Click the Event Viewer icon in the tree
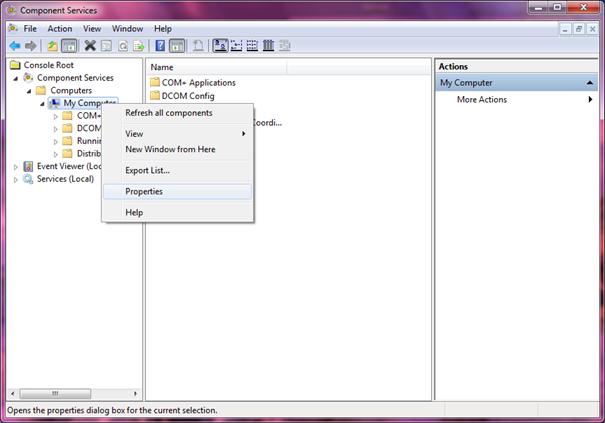 28,166
